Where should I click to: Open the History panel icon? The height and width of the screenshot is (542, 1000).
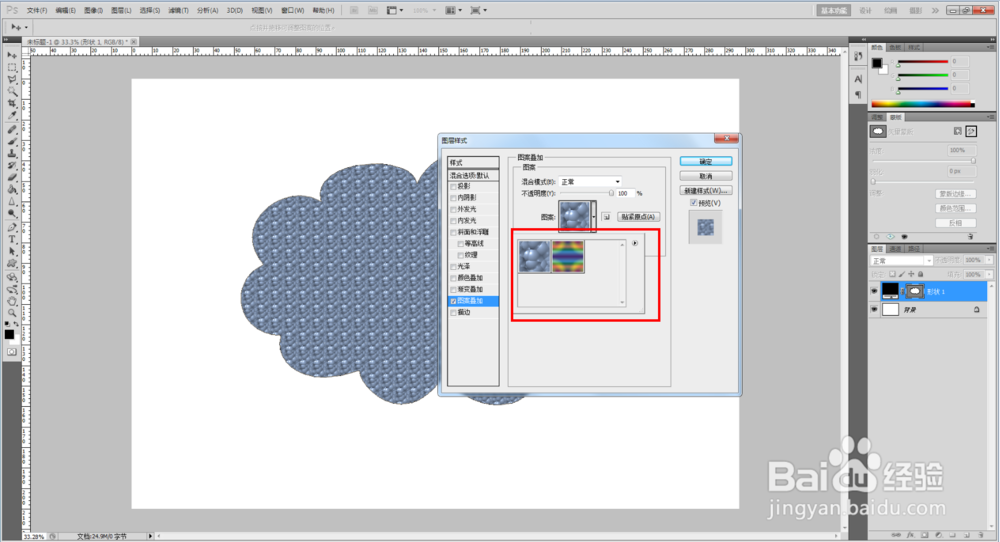(858, 57)
